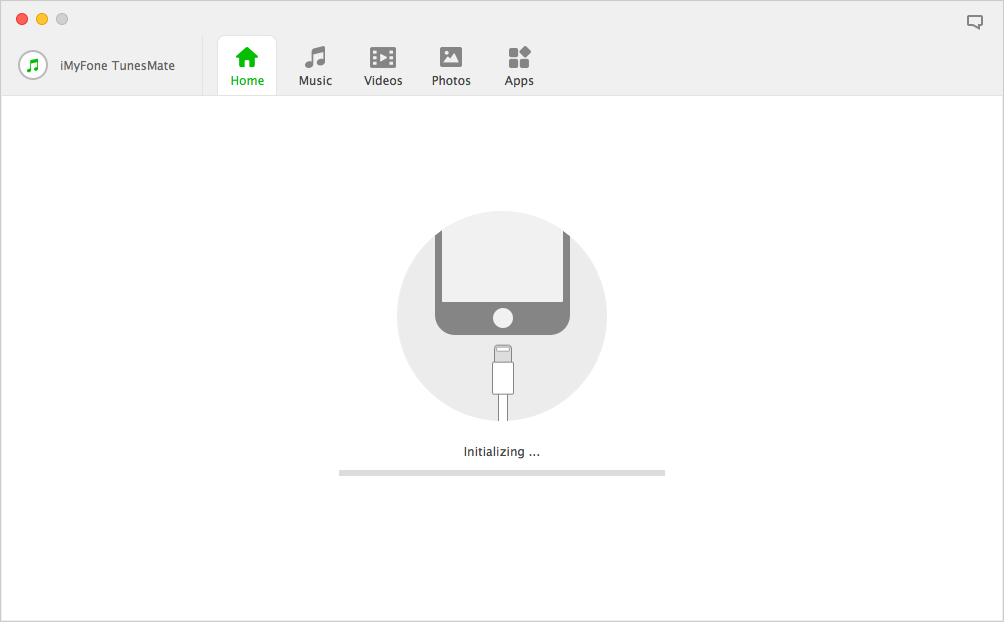The height and width of the screenshot is (622, 1004).
Task: Open the Home tab
Action: coord(247,66)
